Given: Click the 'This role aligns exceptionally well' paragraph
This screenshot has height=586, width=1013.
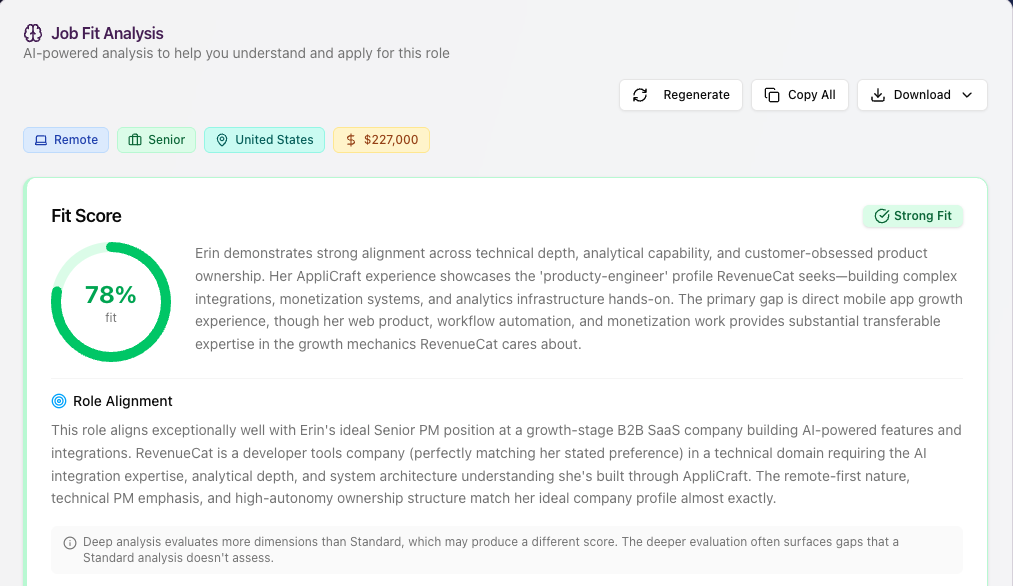Looking at the screenshot, I should tap(506, 465).
